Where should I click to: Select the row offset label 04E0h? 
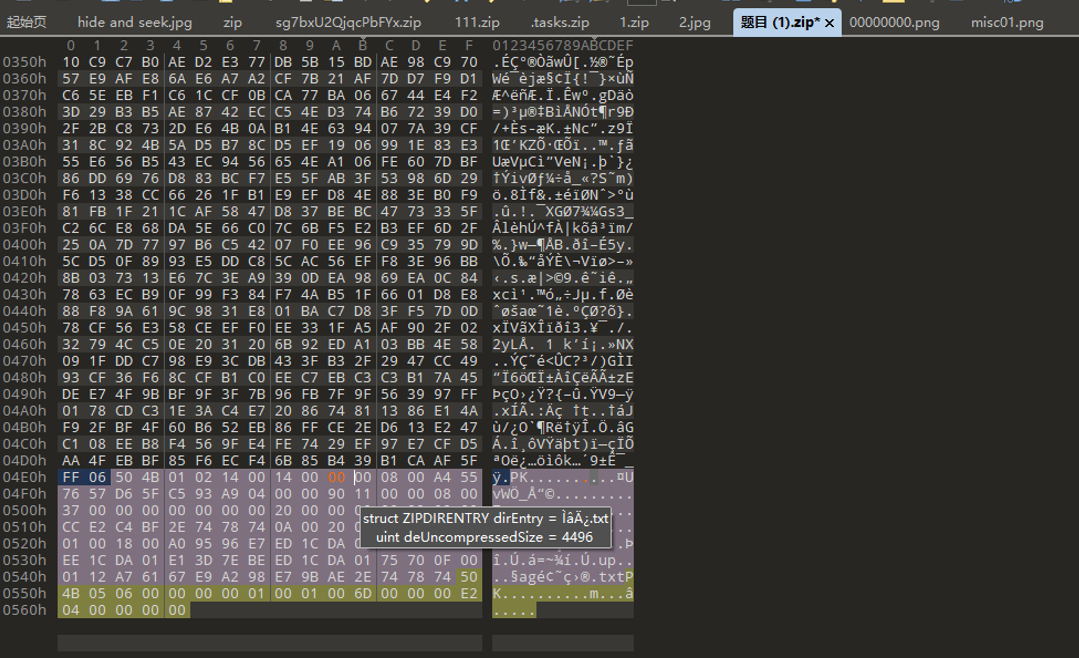[25, 477]
